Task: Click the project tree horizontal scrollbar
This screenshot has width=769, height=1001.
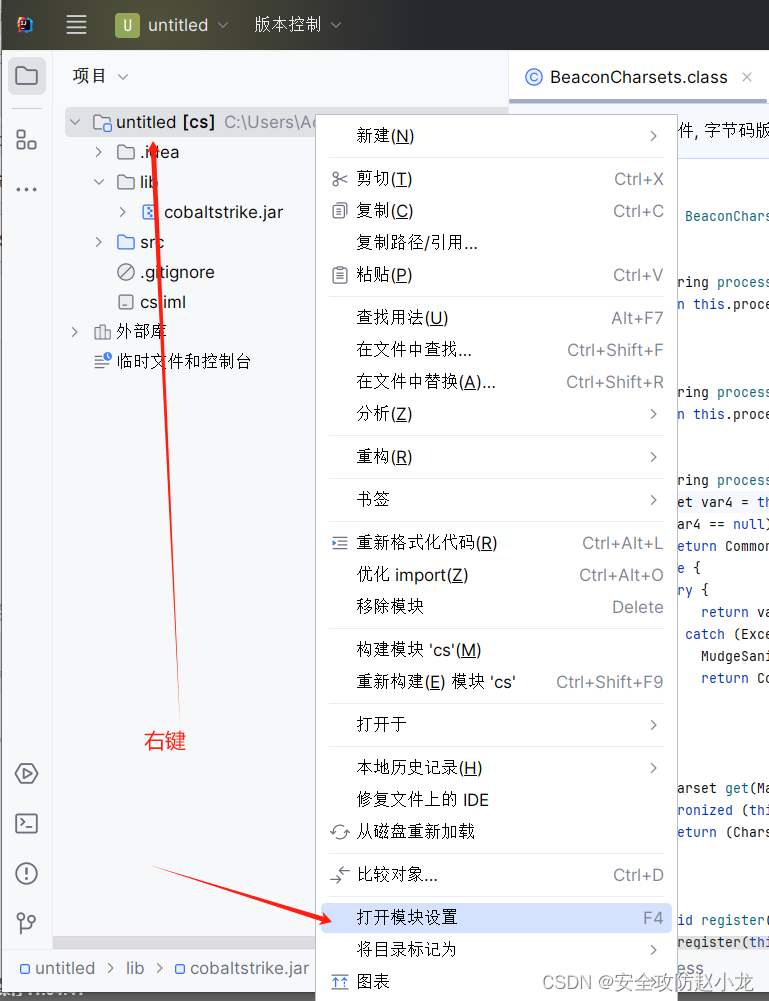Action: coord(184,943)
